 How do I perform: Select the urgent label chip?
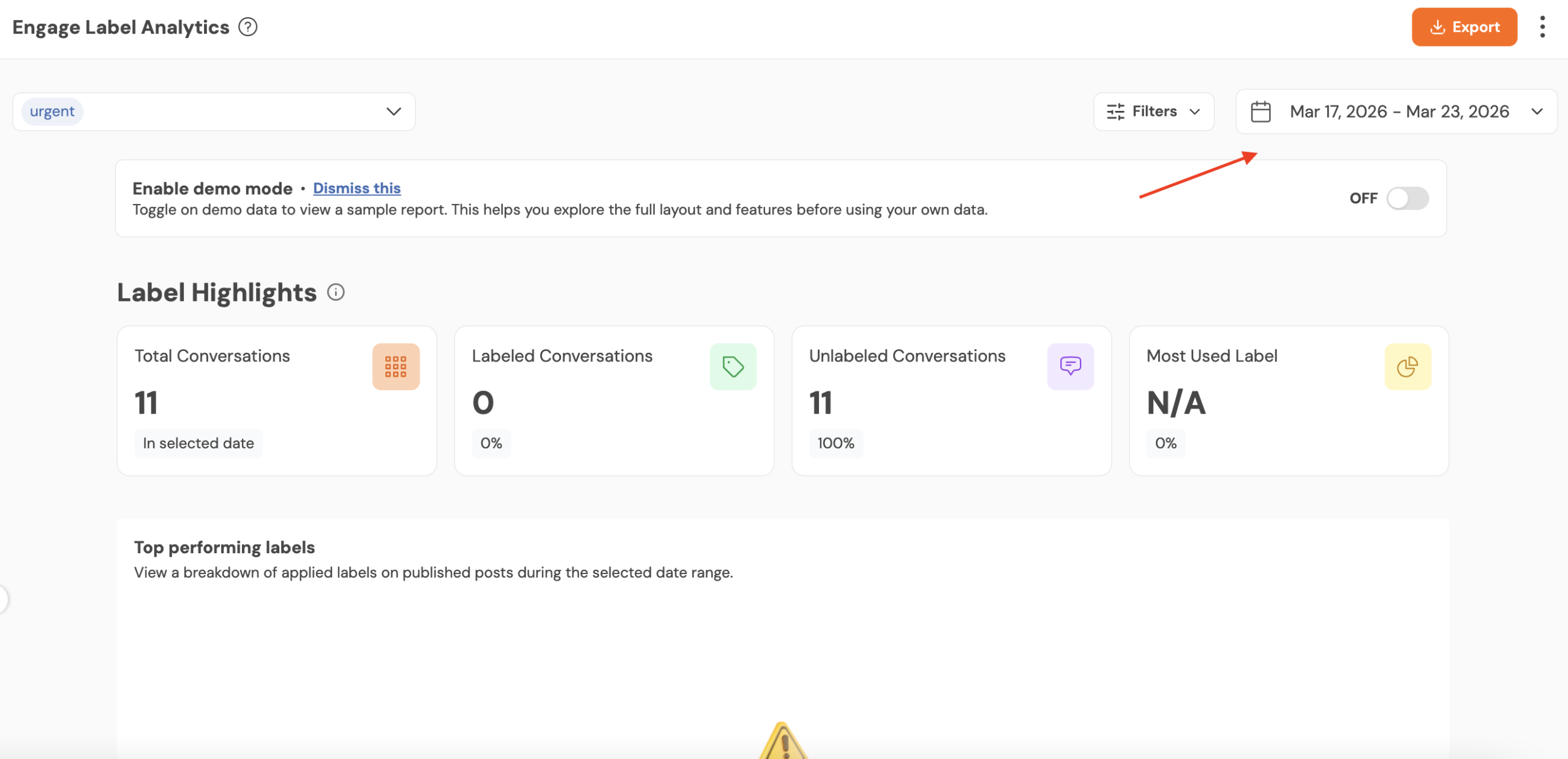[x=52, y=111]
